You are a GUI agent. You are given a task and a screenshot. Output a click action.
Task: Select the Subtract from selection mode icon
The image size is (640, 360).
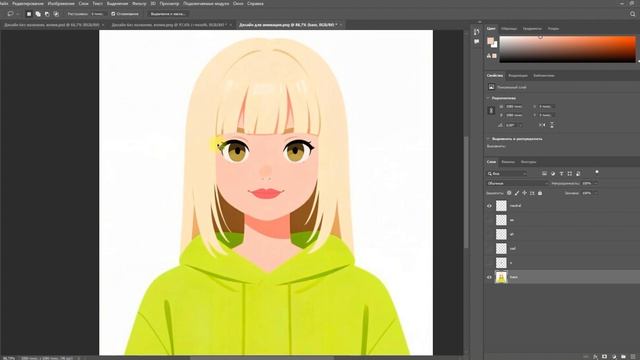coord(47,14)
